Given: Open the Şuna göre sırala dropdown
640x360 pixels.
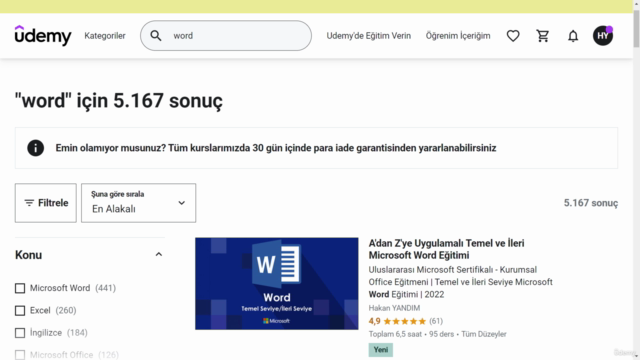Looking at the screenshot, I should pyautogui.click(x=138, y=203).
